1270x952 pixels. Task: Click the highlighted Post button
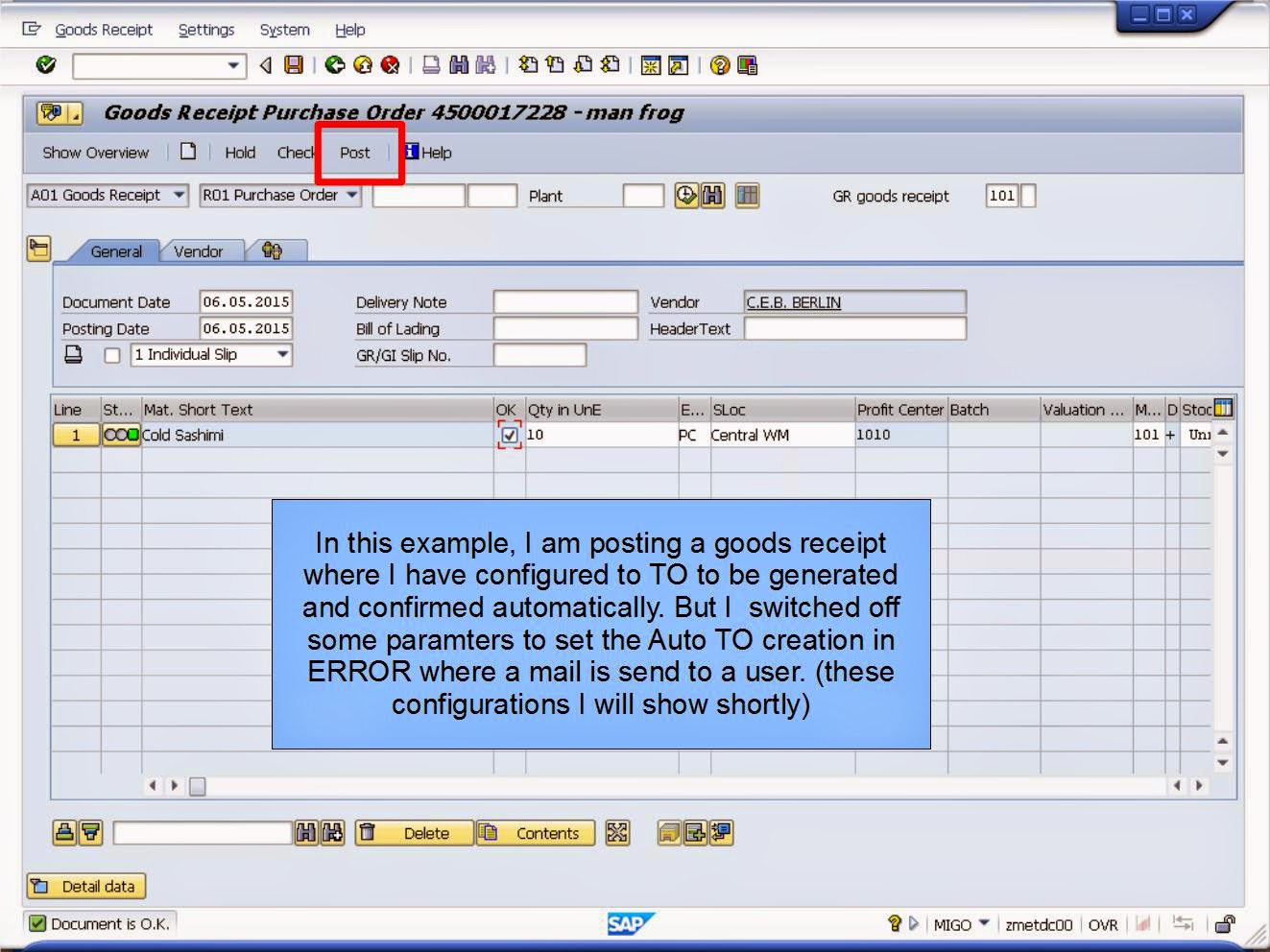pyautogui.click(x=355, y=152)
